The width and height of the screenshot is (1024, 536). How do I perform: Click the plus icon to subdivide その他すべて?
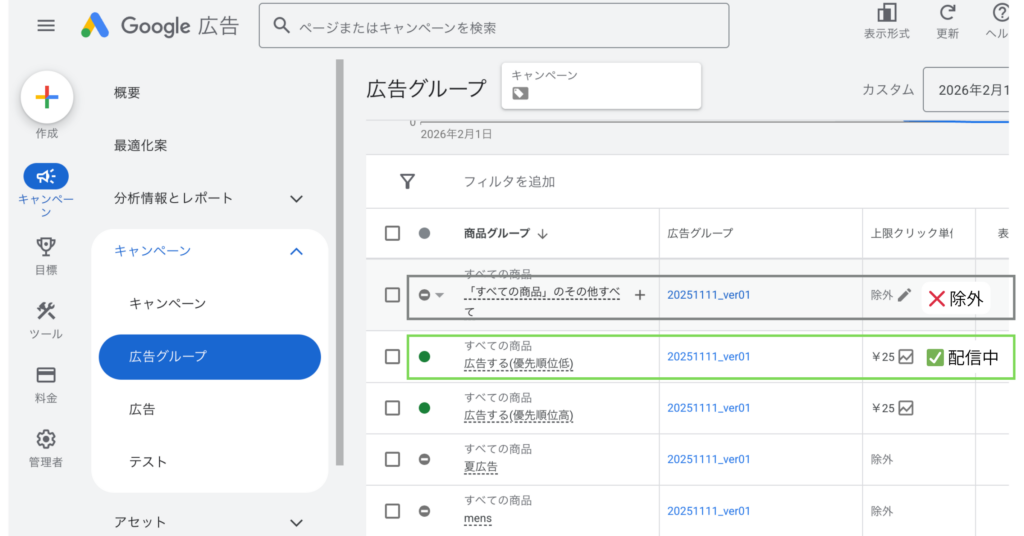(x=640, y=295)
